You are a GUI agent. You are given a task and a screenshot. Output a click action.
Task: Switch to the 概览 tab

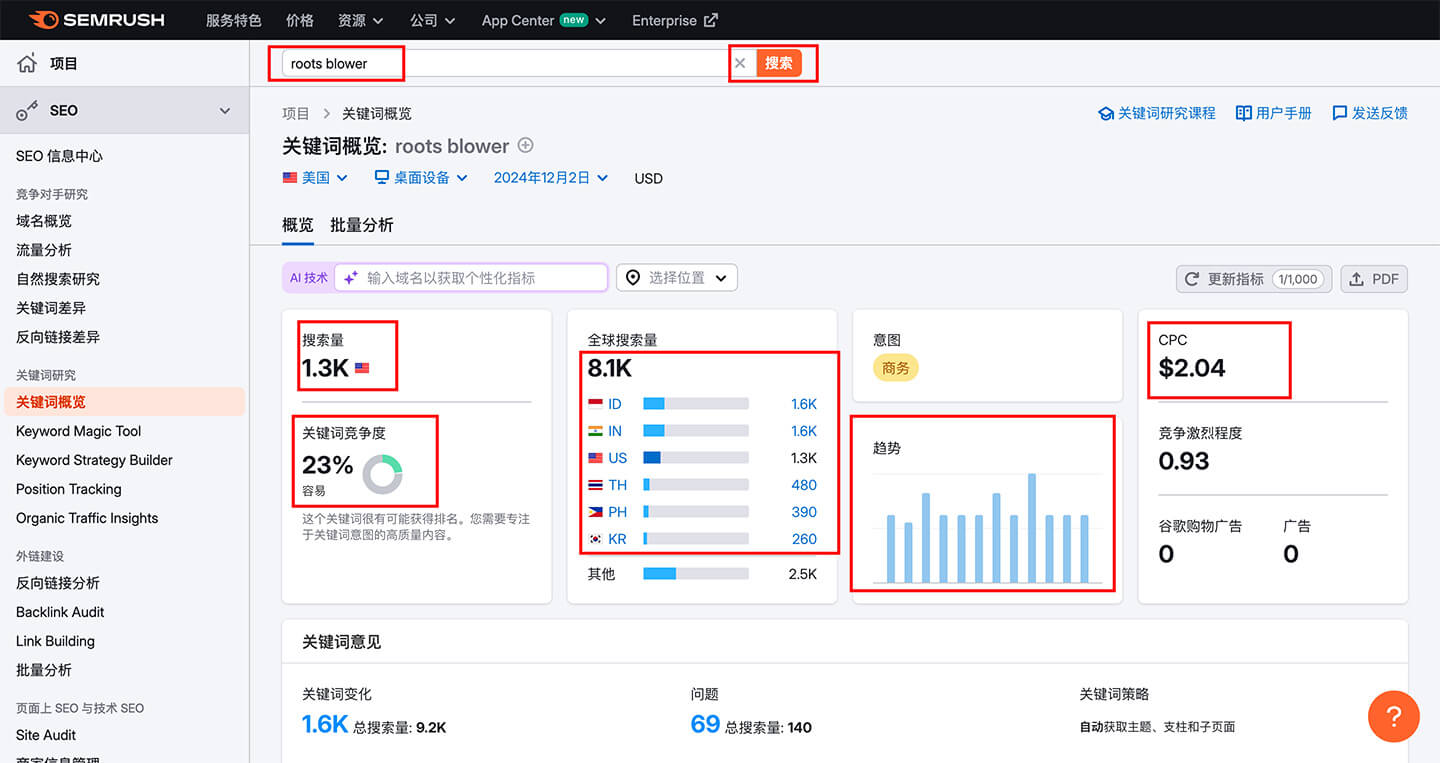[298, 225]
